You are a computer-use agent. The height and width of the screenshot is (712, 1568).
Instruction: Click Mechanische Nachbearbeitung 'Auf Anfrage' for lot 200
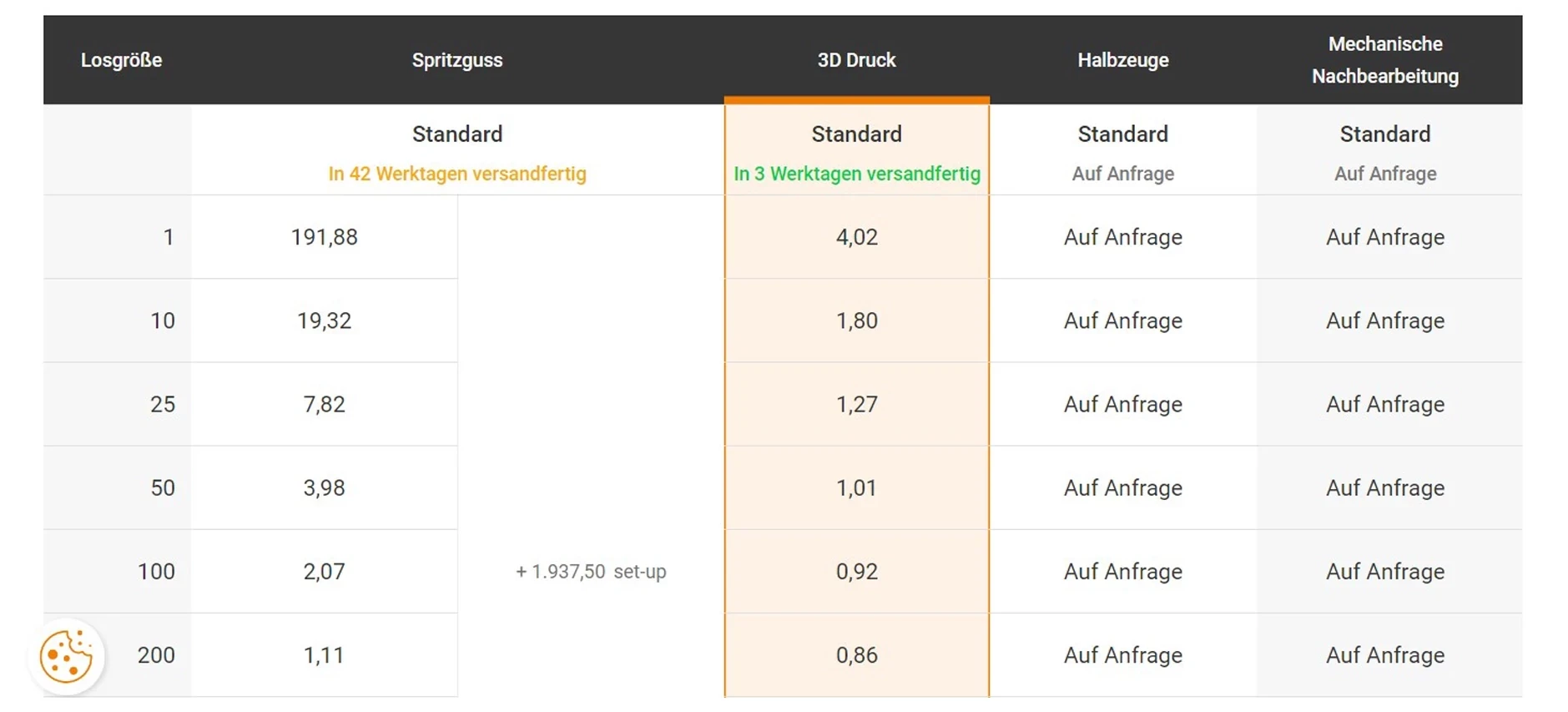coord(1384,655)
